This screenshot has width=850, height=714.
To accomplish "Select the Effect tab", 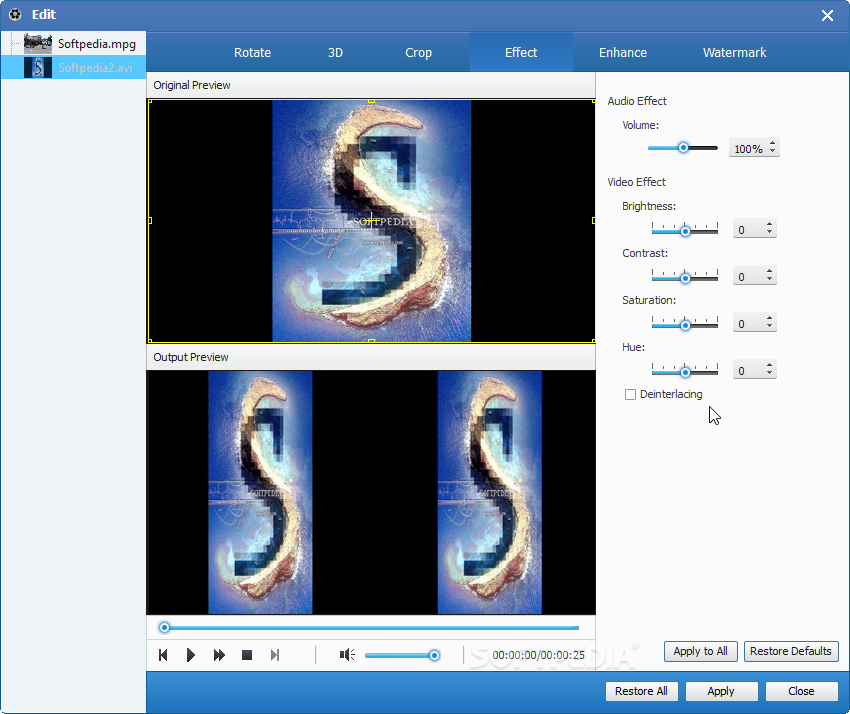I will click(x=521, y=53).
